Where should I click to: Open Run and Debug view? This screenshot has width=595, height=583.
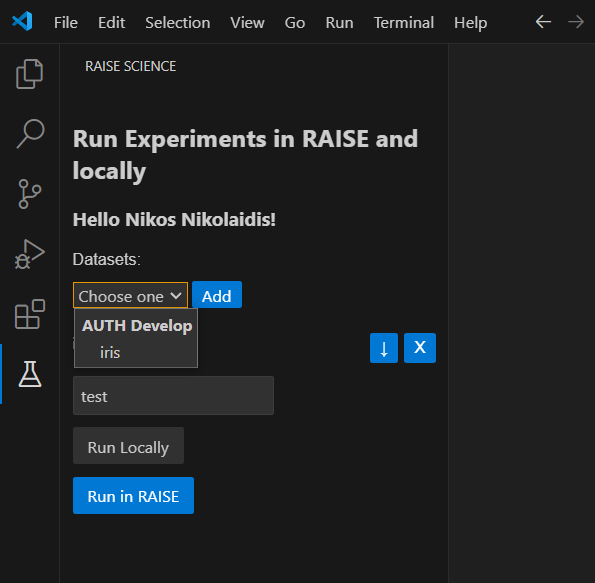click(30, 254)
